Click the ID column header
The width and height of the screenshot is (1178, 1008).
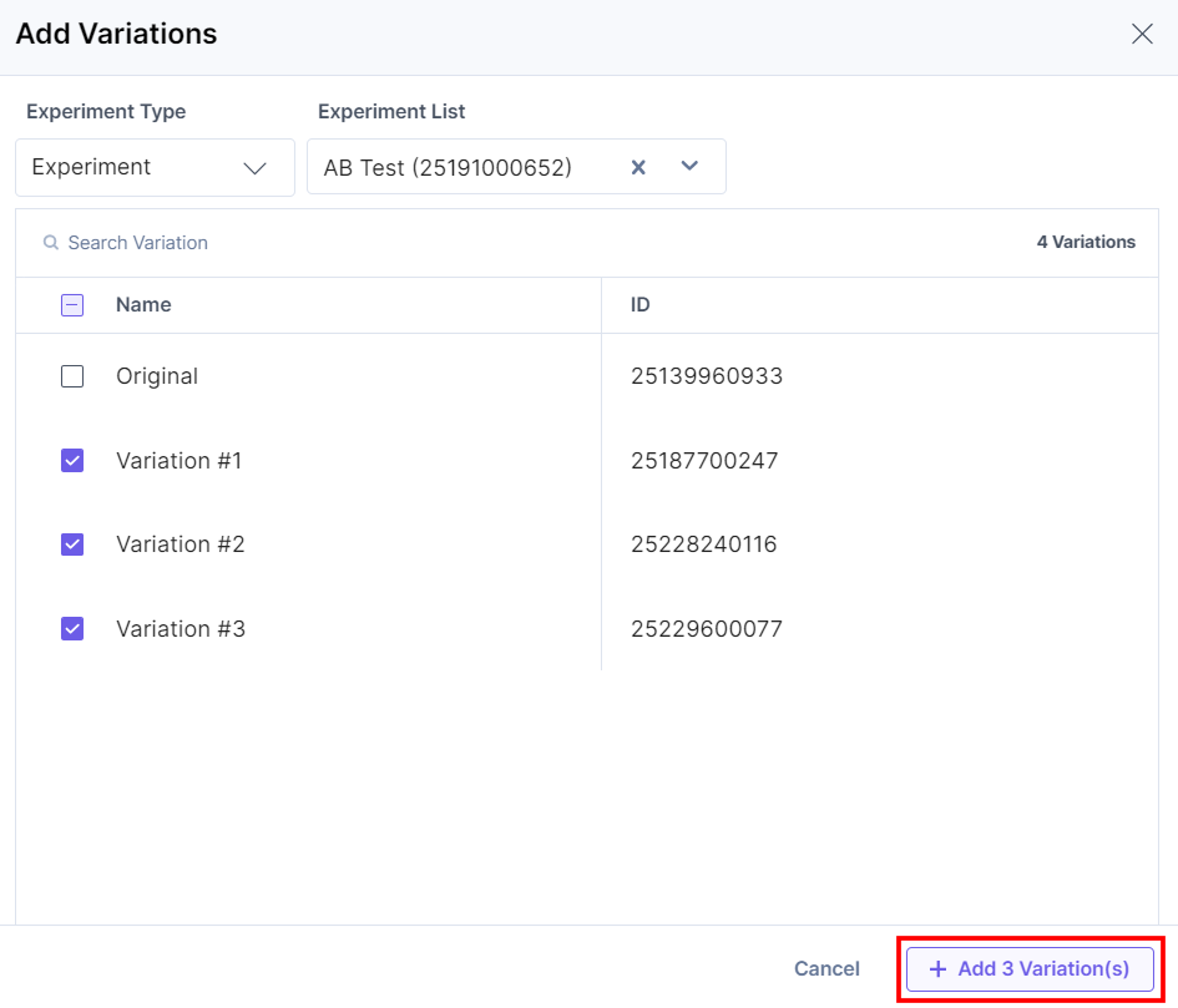pyautogui.click(x=640, y=305)
